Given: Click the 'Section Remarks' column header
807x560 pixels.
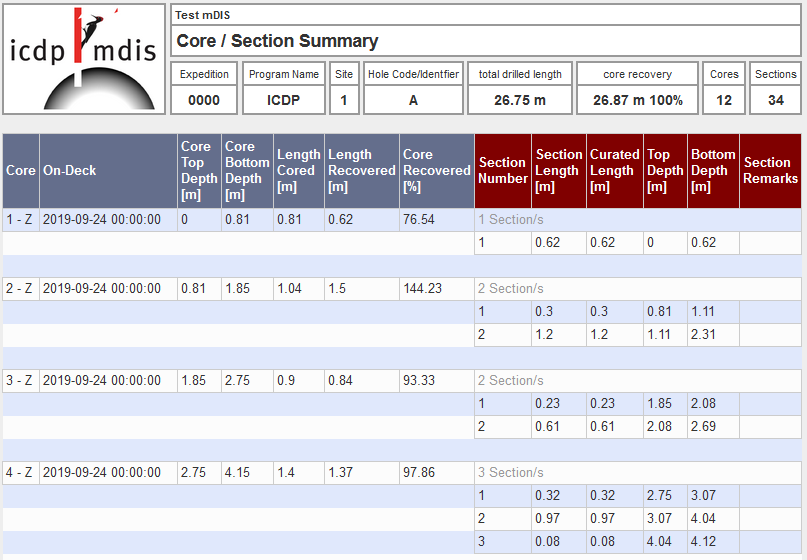Looking at the screenshot, I should [x=770, y=171].
